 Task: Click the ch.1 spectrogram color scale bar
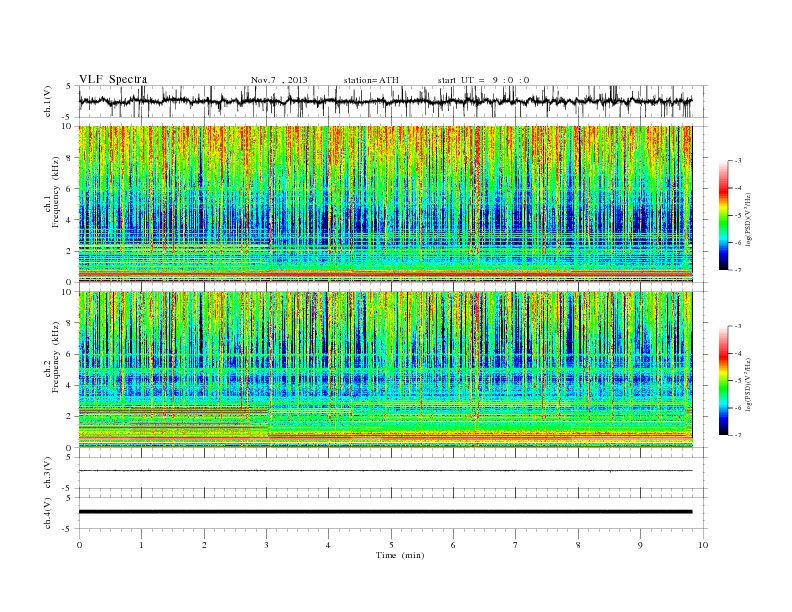[724, 216]
